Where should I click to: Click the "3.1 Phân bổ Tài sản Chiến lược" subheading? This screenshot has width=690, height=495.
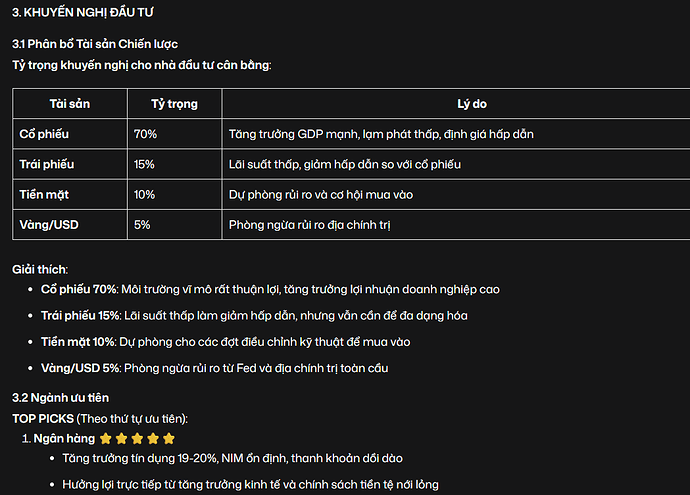point(95,45)
